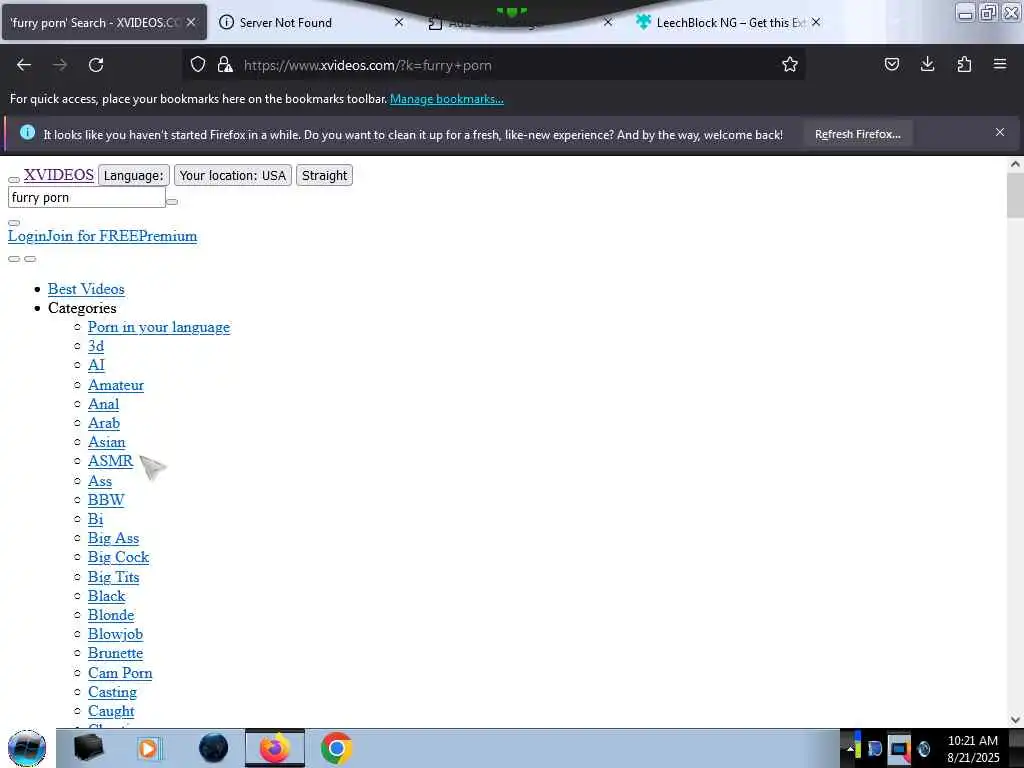
Task: Open the BBW category link
Action: [106, 500]
